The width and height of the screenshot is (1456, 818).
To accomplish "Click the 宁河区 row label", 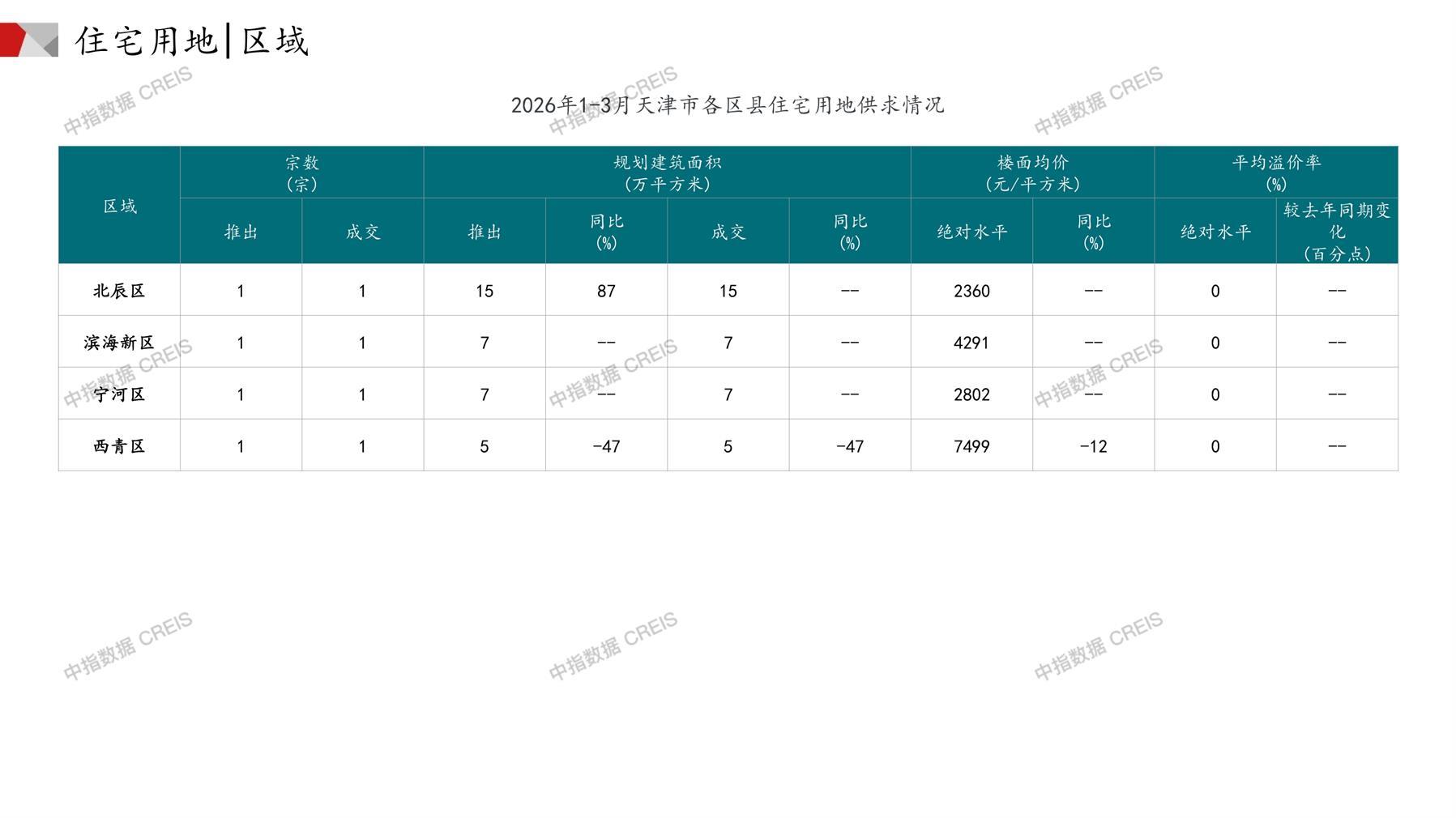I will point(119,394).
